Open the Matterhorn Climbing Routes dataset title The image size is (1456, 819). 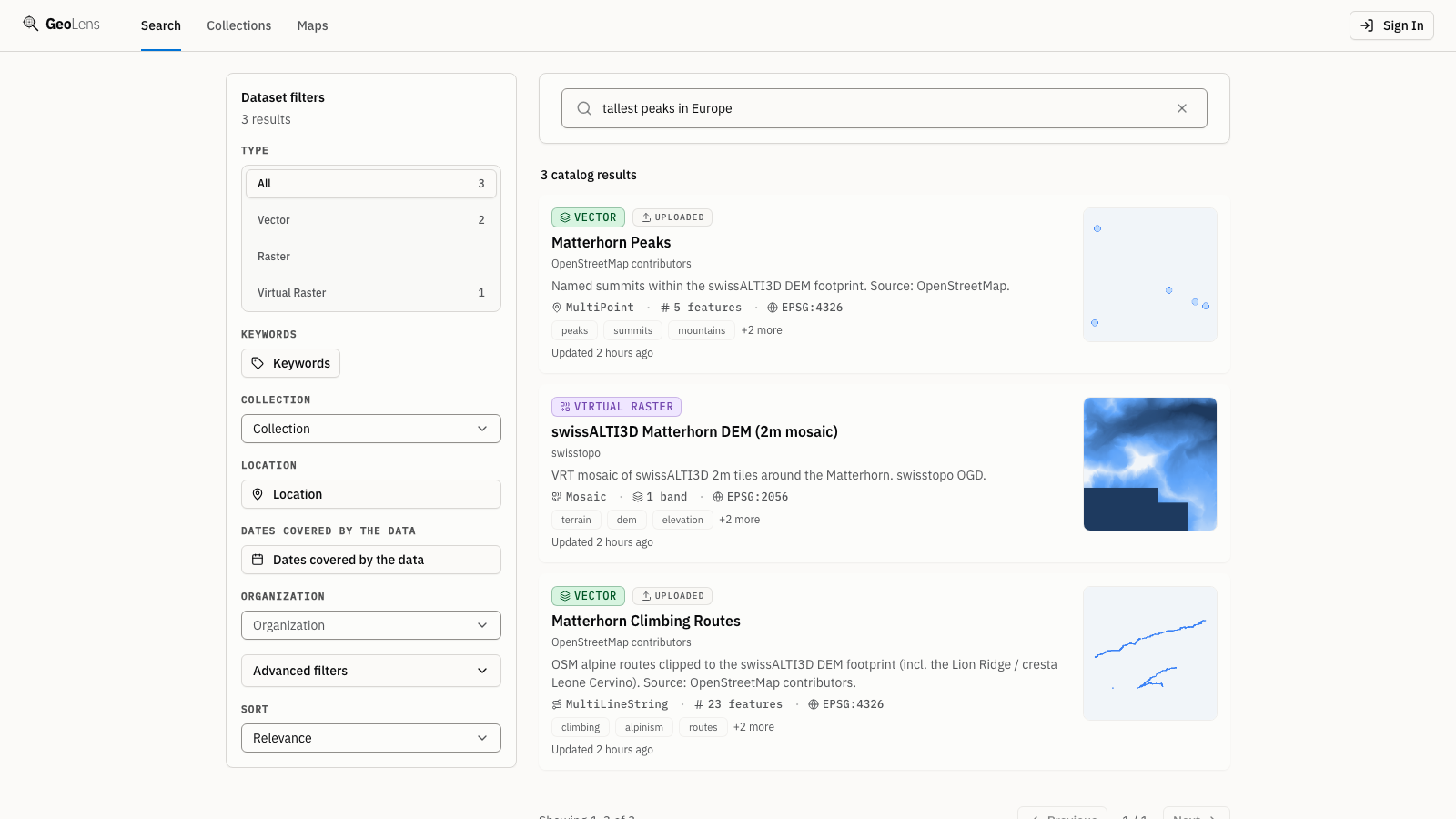coord(646,621)
